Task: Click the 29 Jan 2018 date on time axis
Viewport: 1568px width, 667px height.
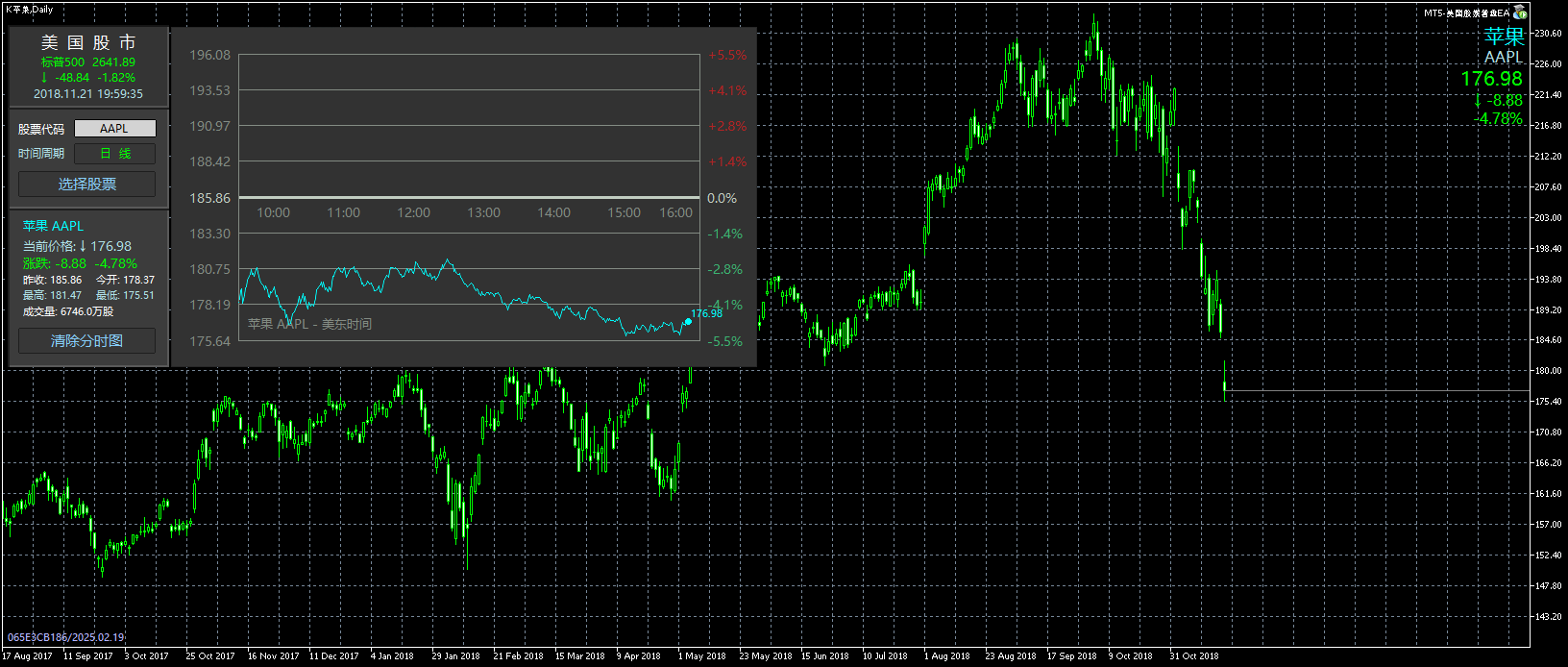Action: tap(456, 656)
